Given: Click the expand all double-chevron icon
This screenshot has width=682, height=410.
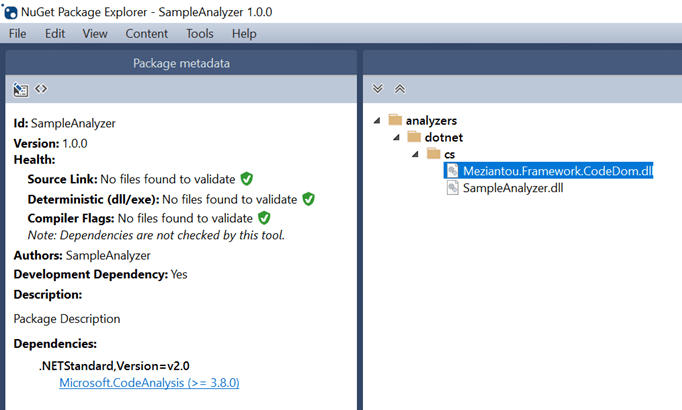Looking at the screenshot, I should click(x=378, y=89).
